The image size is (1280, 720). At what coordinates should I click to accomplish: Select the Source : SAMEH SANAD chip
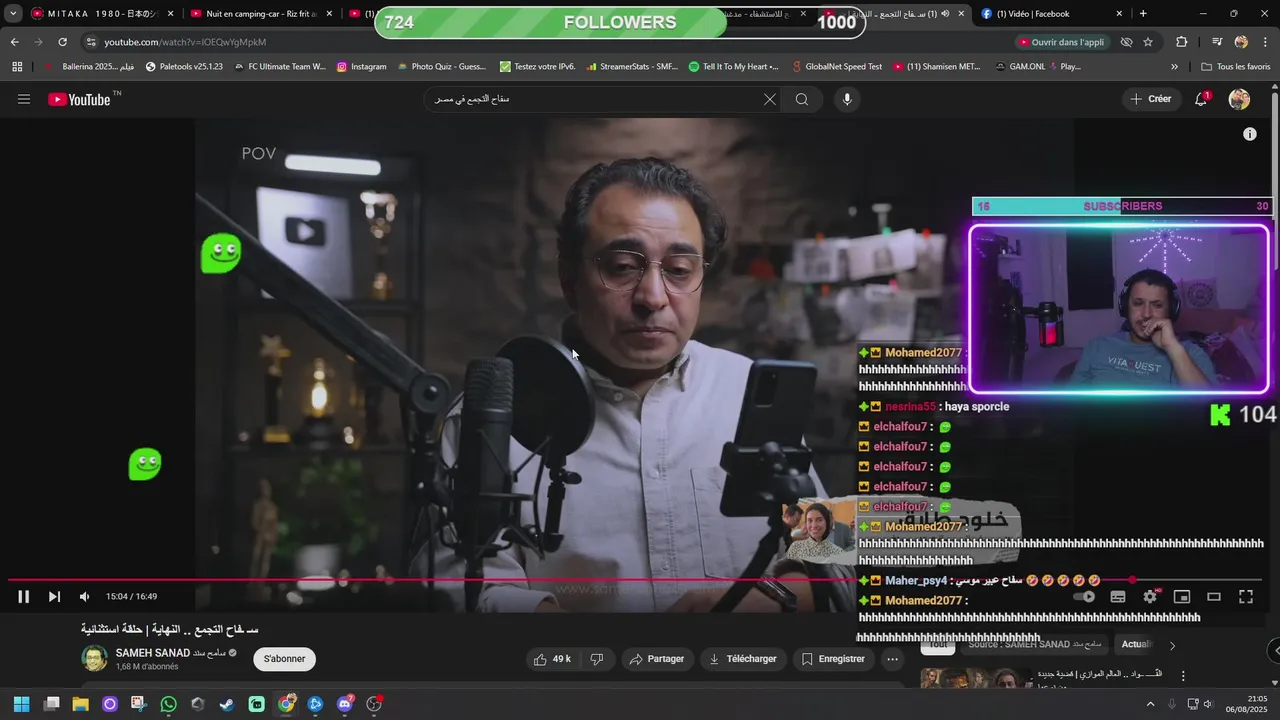tap(1034, 645)
